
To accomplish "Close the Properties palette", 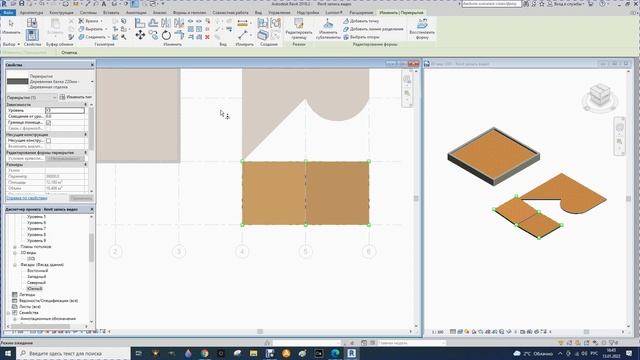I will pos(92,65).
